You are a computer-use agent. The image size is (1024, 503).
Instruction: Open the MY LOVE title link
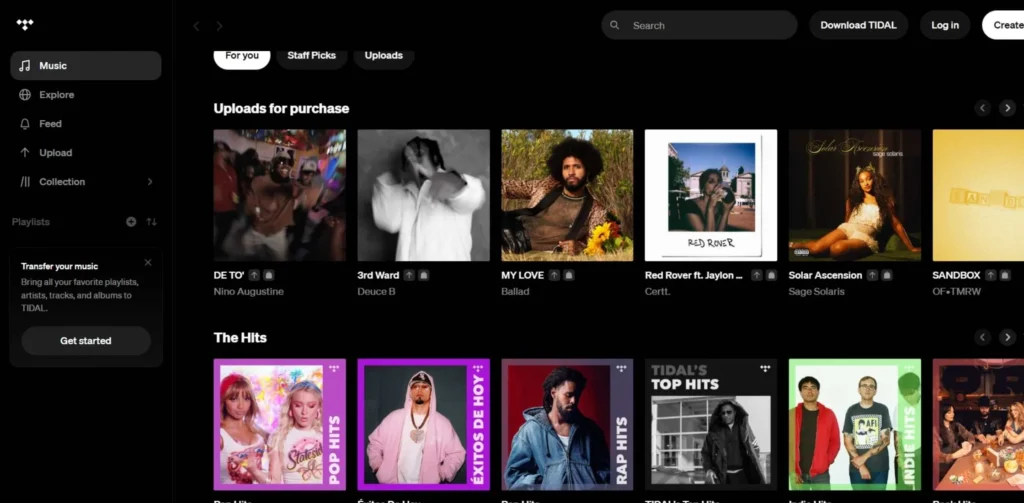522,276
